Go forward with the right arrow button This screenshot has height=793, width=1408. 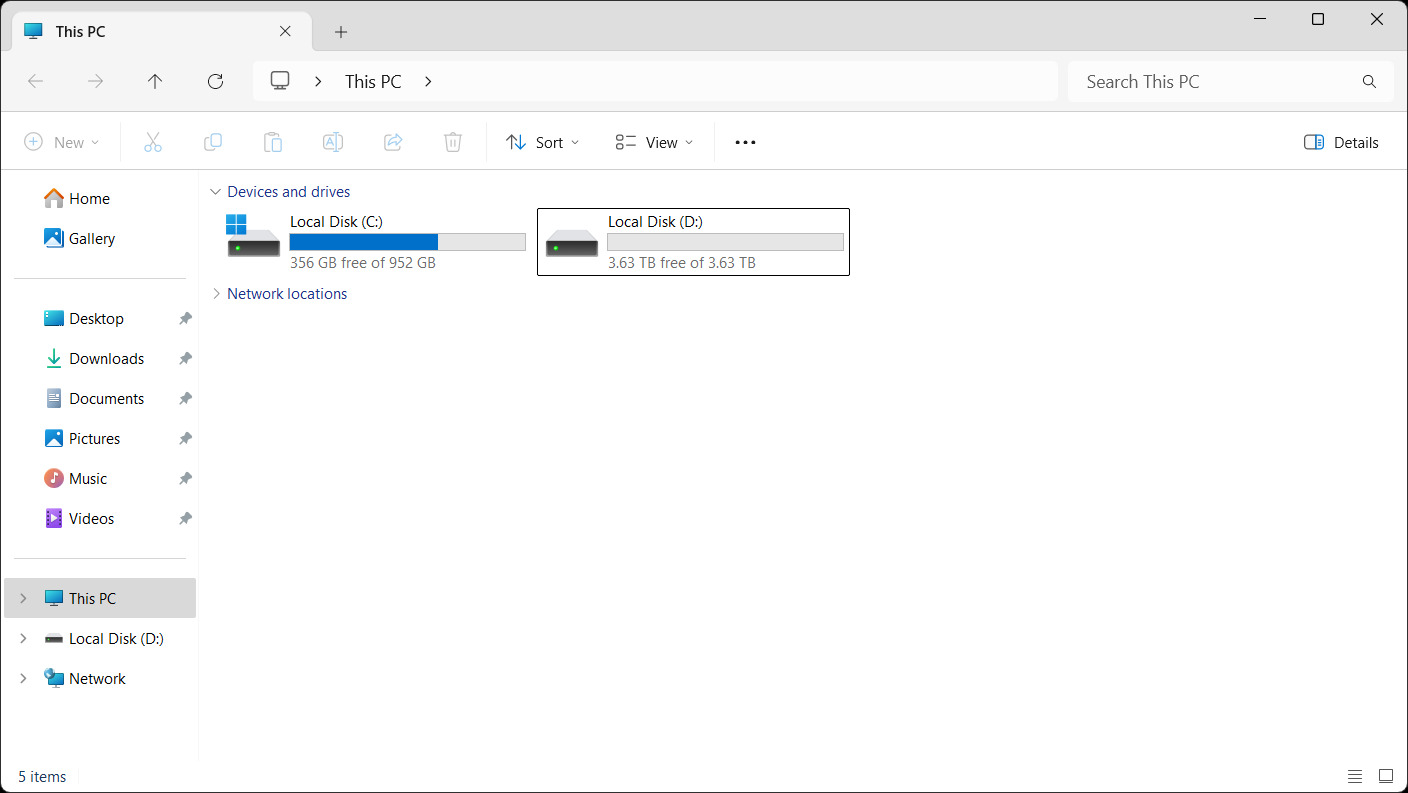click(96, 82)
